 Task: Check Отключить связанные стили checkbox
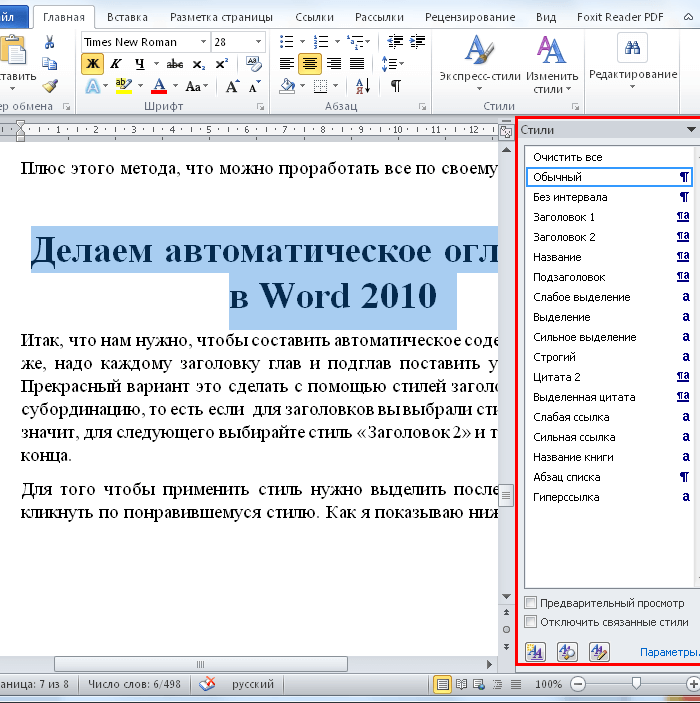(x=530, y=621)
